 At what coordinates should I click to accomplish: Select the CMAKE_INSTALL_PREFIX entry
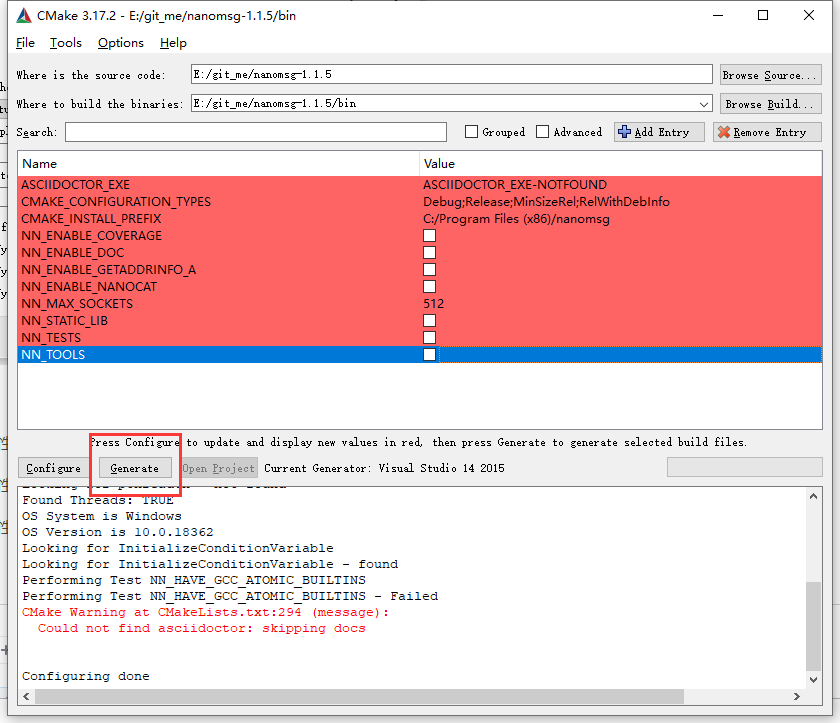point(200,219)
